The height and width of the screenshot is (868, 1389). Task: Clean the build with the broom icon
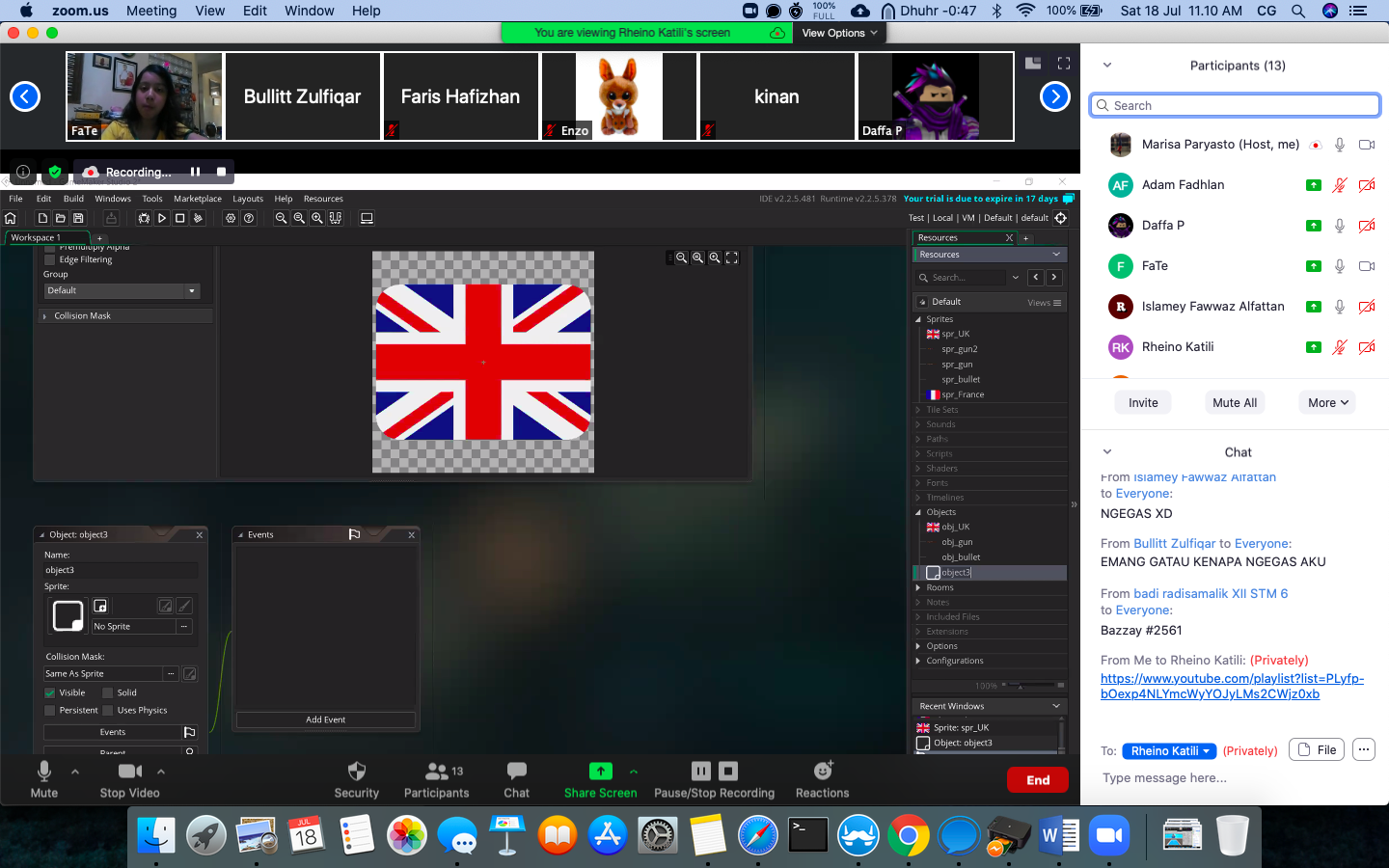pyautogui.click(x=199, y=218)
